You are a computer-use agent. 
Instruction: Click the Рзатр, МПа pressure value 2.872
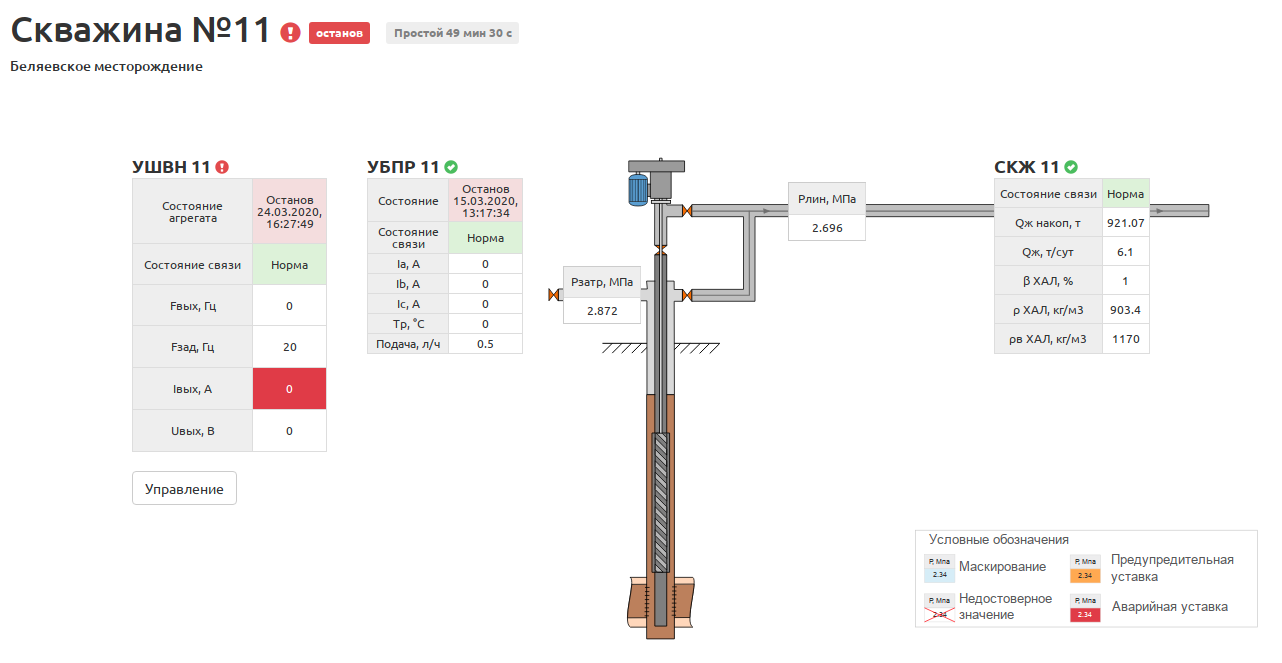[x=602, y=311]
